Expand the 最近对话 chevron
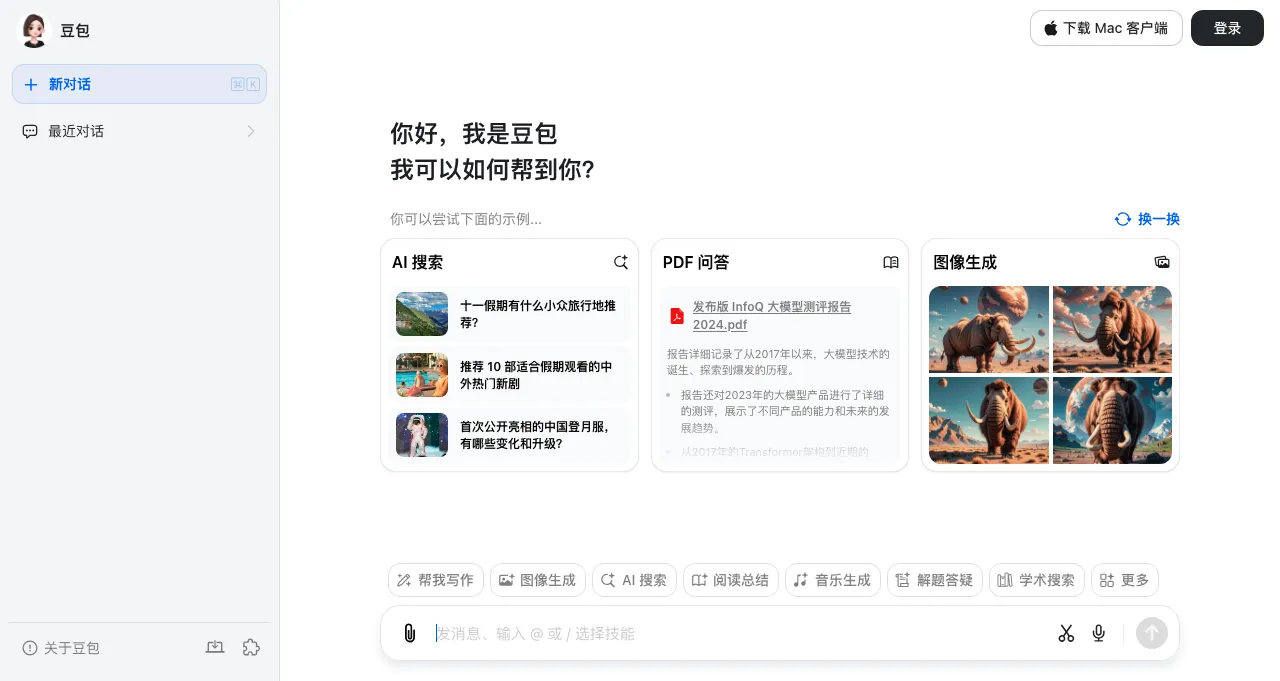Screen dimensions: 1280x681 250,131
